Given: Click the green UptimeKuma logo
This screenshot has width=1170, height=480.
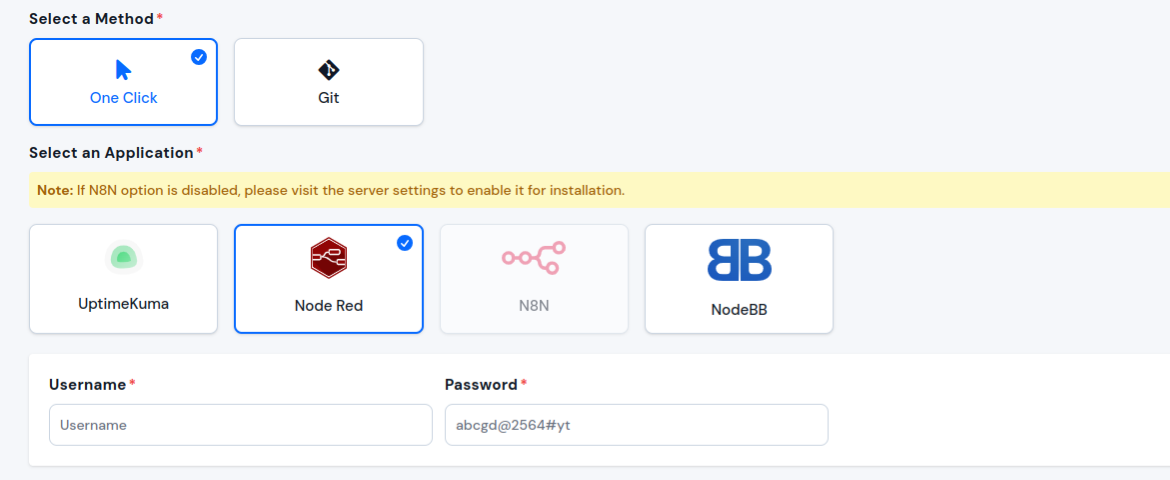Looking at the screenshot, I should pyautogui.click(x=123, y=258).
